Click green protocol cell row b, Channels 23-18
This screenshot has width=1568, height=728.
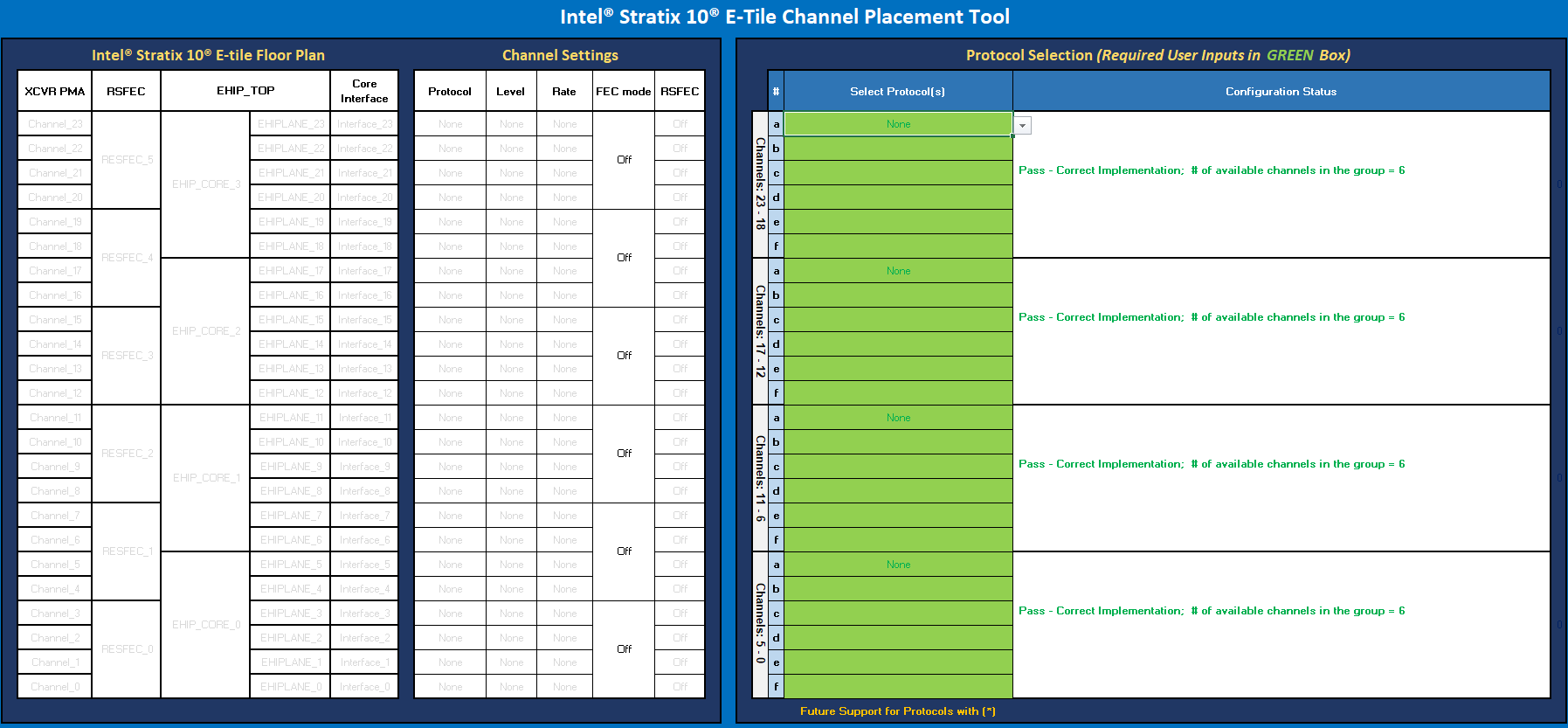point(898,149)
